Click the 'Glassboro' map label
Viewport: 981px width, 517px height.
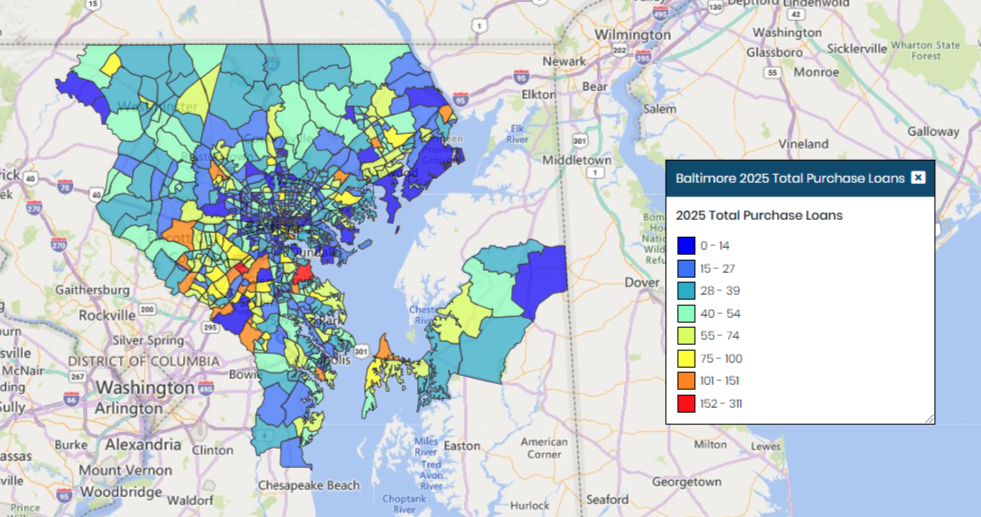click(775, 53)
